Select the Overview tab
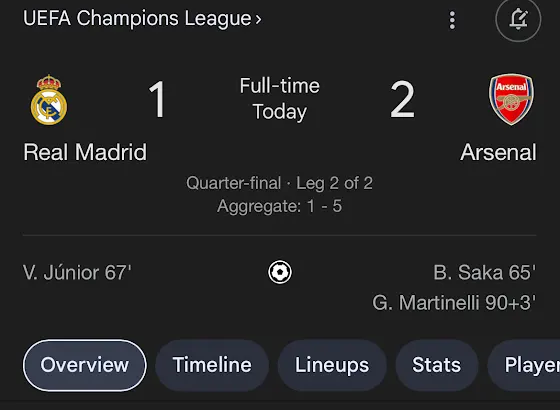The height and width of the screenshot is (410, 560). 85,365
